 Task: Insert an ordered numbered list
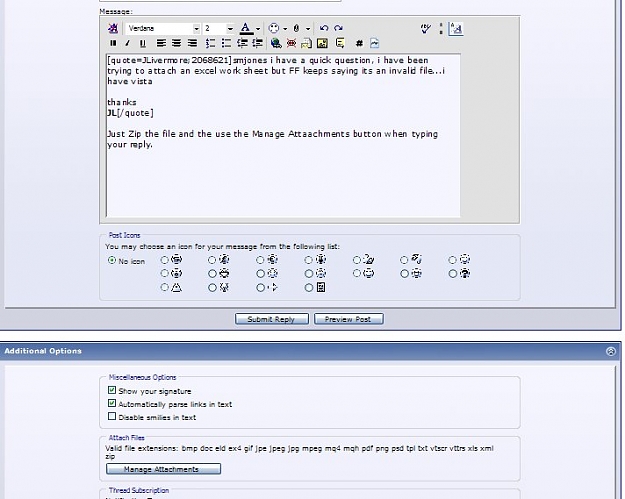coord(210,43)
